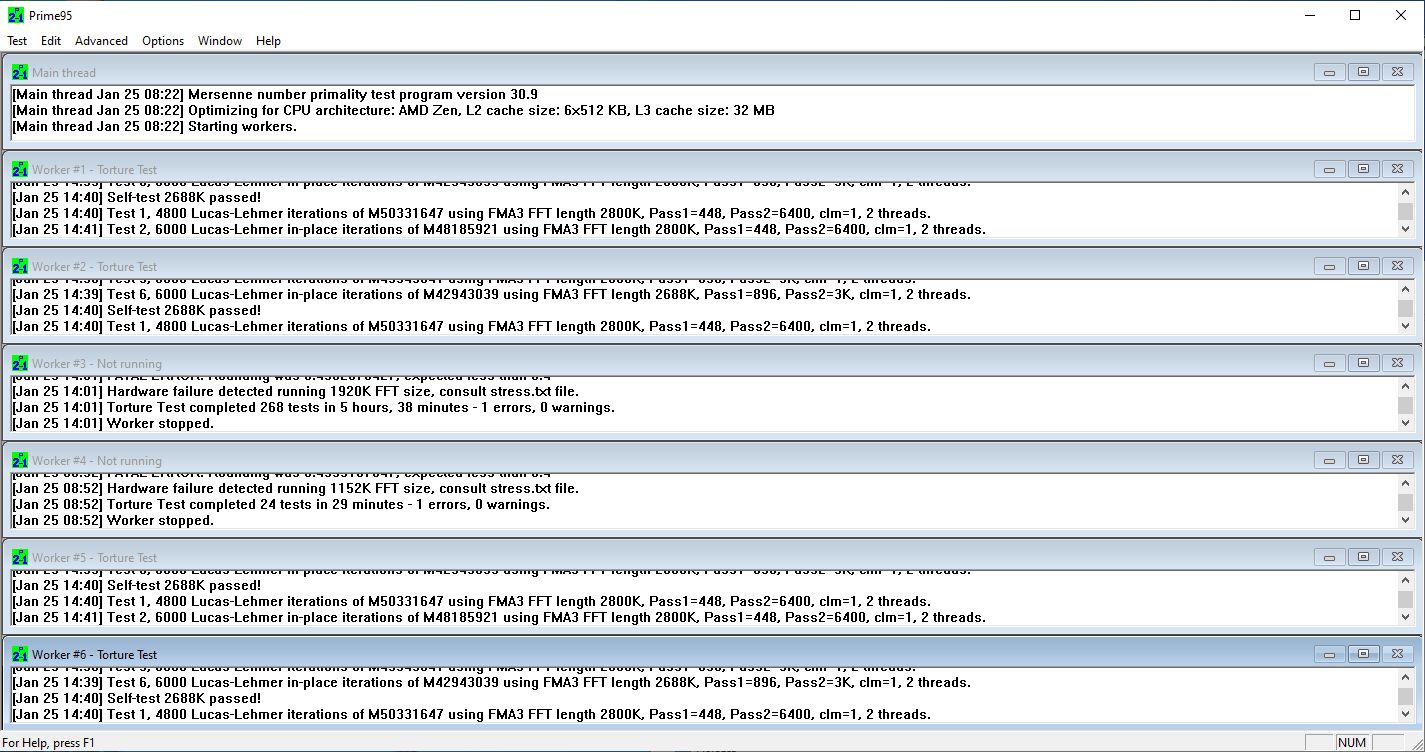This screenshot has width=1425, height=752.
Task: Maximize the Worker #6 sub-window
Action: [x=1363, y=654]
